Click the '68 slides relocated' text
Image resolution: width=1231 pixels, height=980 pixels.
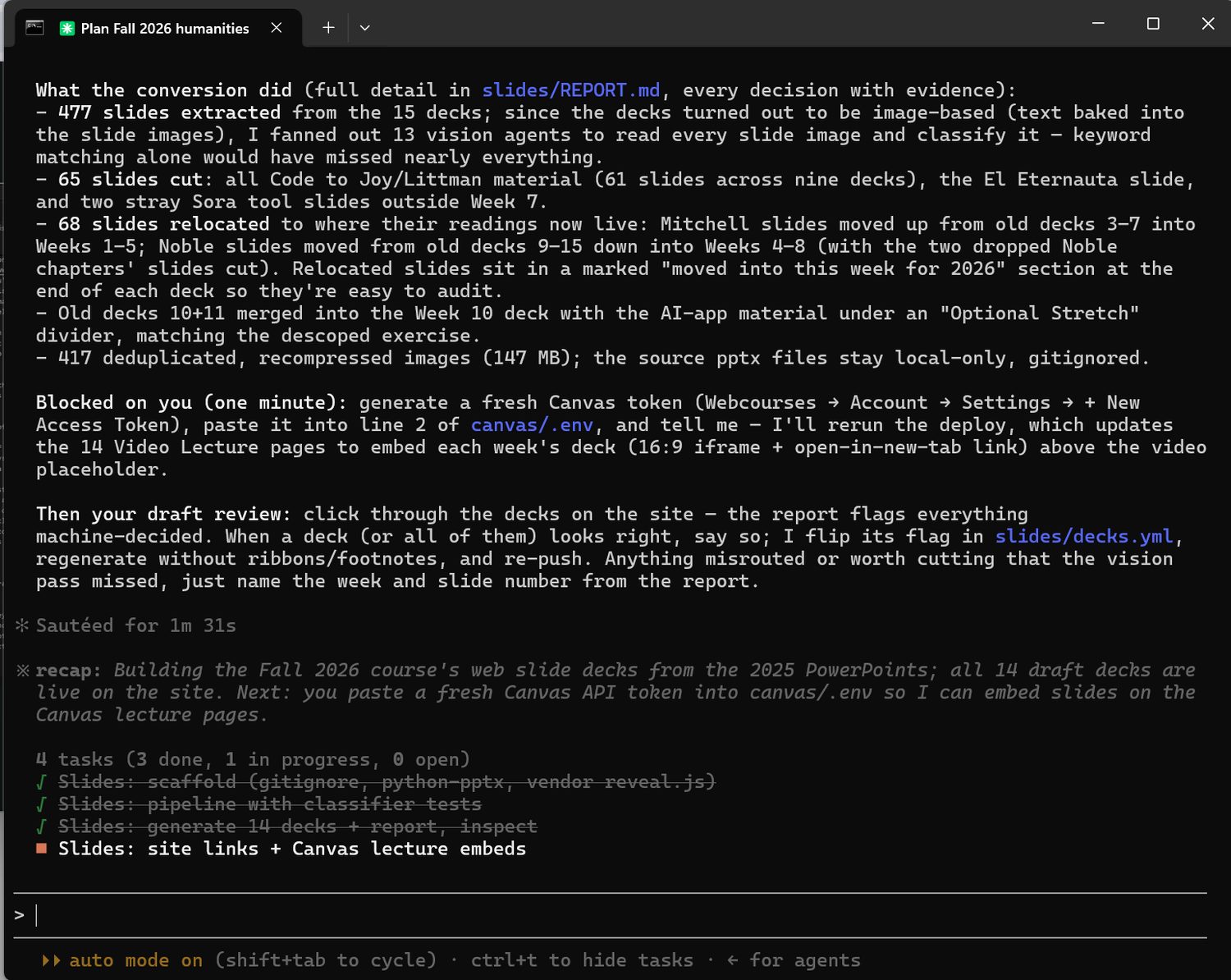[163, 224]
